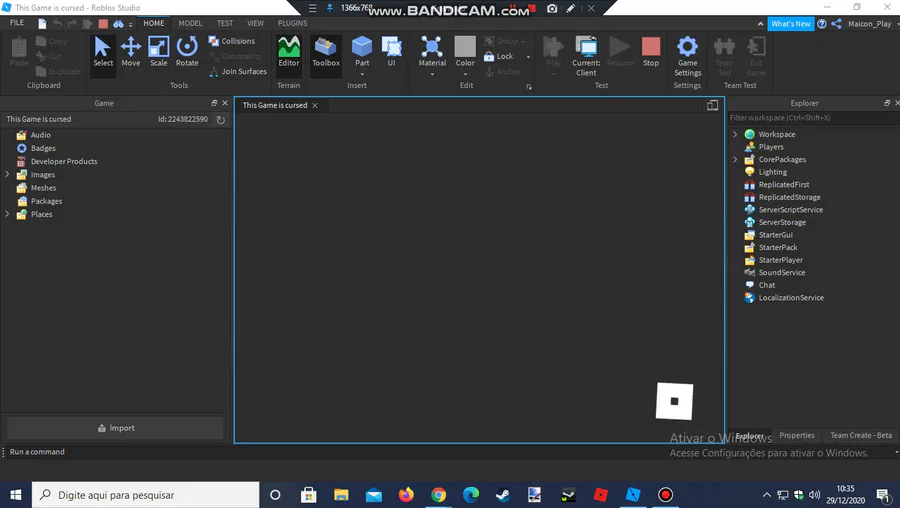Image resolution: width=900 pixels, height=508 pixels.
Task: Toggle Join Surfaces option
Action: [x=238, y=71]
